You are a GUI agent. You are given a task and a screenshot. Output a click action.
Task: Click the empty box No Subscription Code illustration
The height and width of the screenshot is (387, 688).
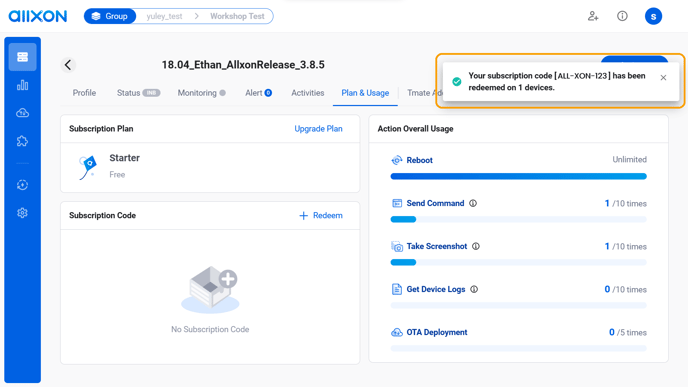point(210,289)
